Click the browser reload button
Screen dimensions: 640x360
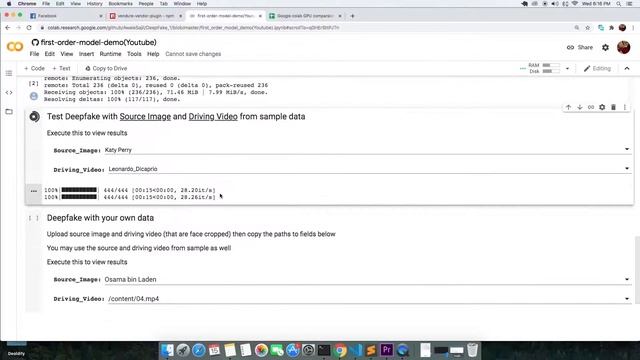point(29,28)
